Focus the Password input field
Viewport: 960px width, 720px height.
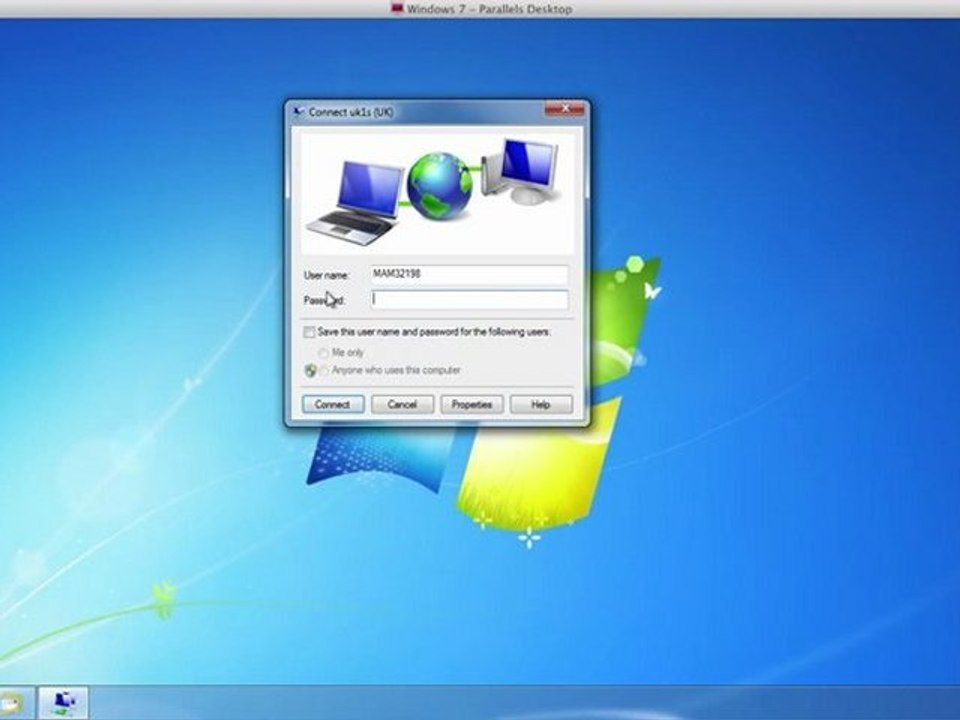[470, 299]
